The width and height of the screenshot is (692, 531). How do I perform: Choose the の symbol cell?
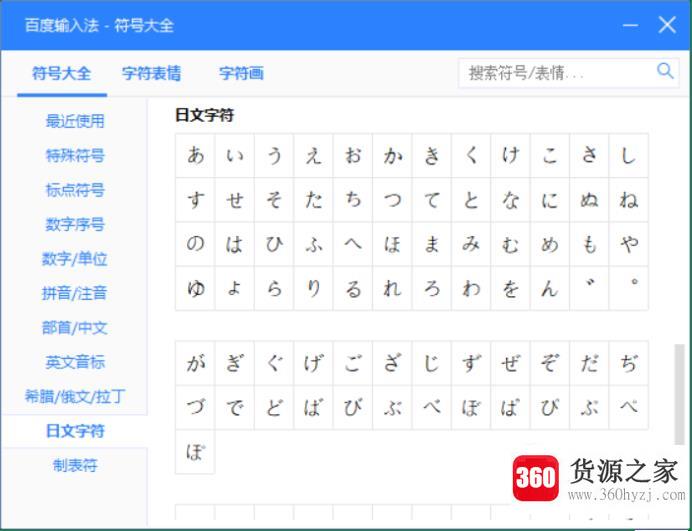[196, 244]
